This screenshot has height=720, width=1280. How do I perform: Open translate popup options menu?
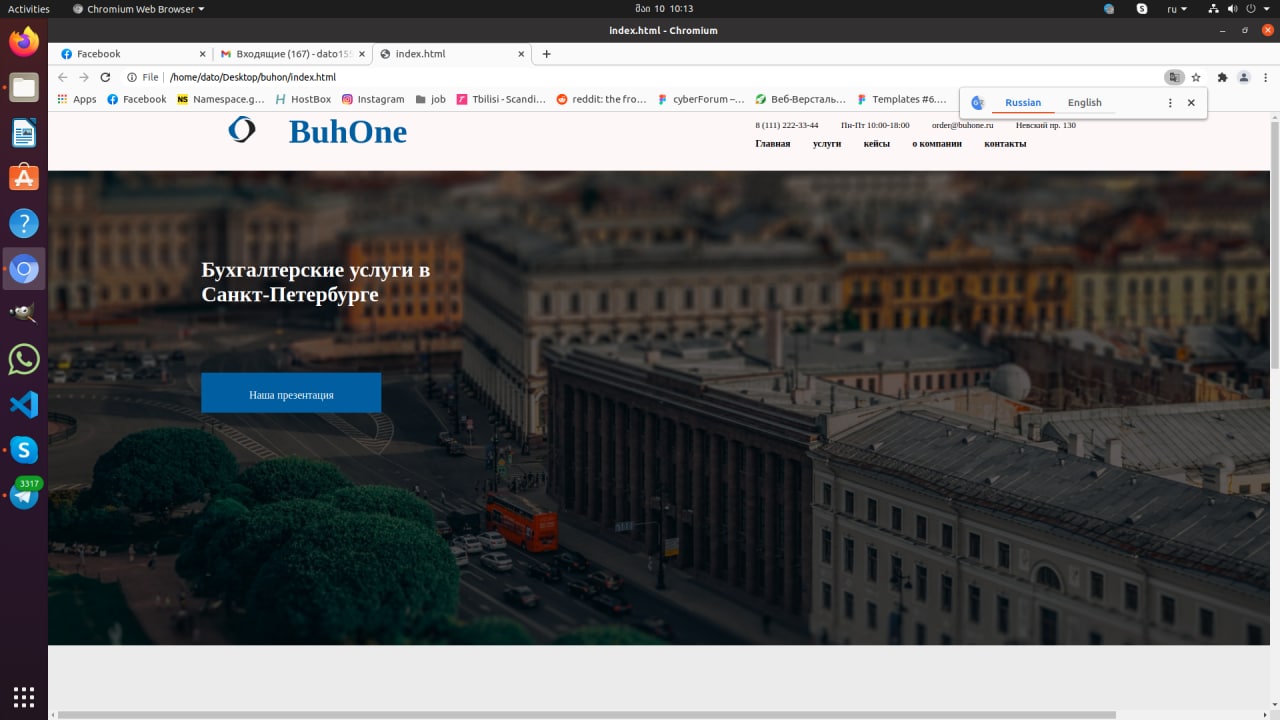tap(1170, 102)
